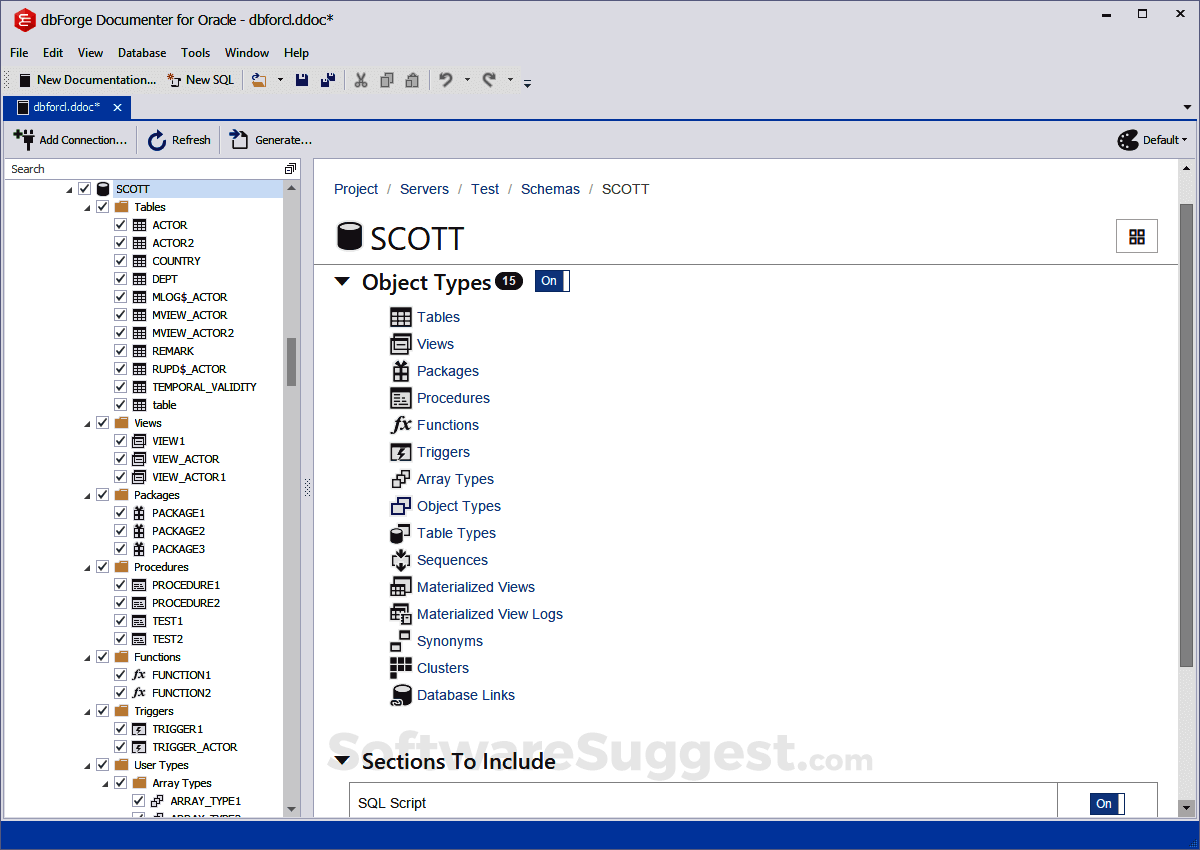This screenshot has width=1200, height=850.
Task: Select the Database Links icon
Action: coord(399,695)
